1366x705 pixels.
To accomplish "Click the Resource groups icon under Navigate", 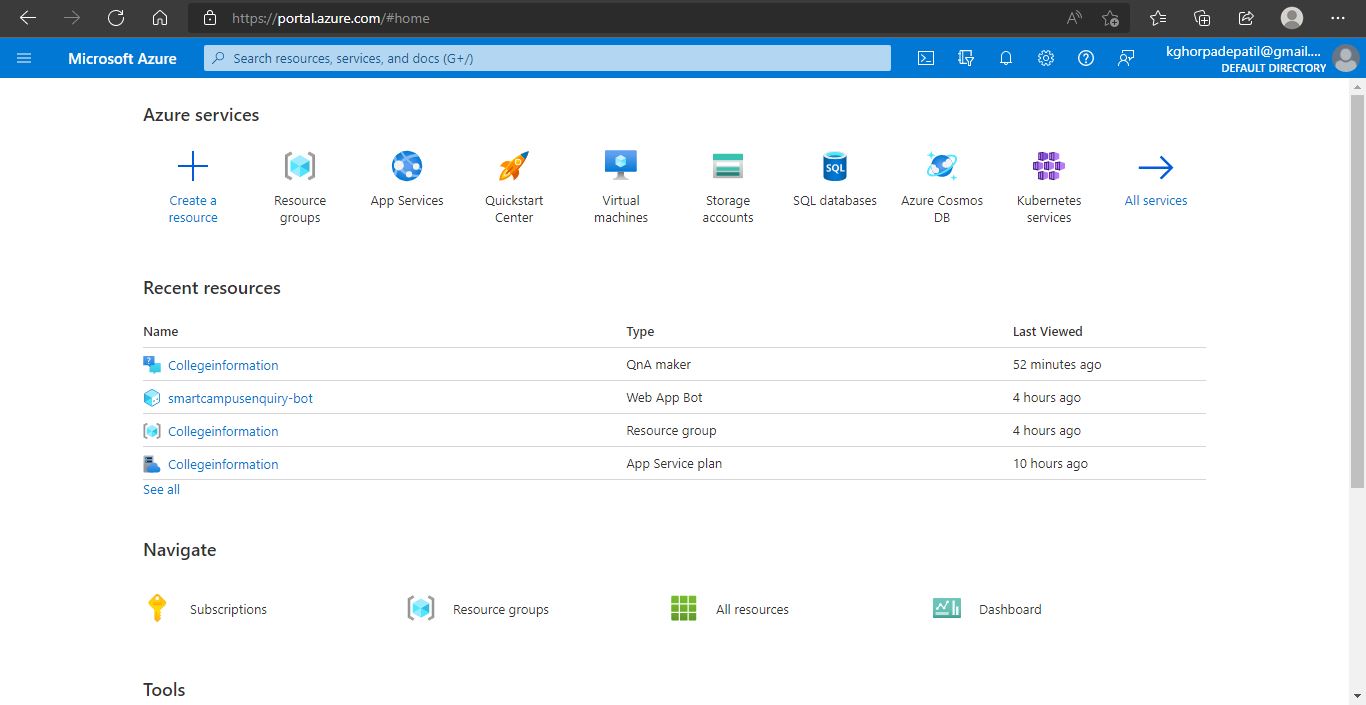I will (421, 608).
